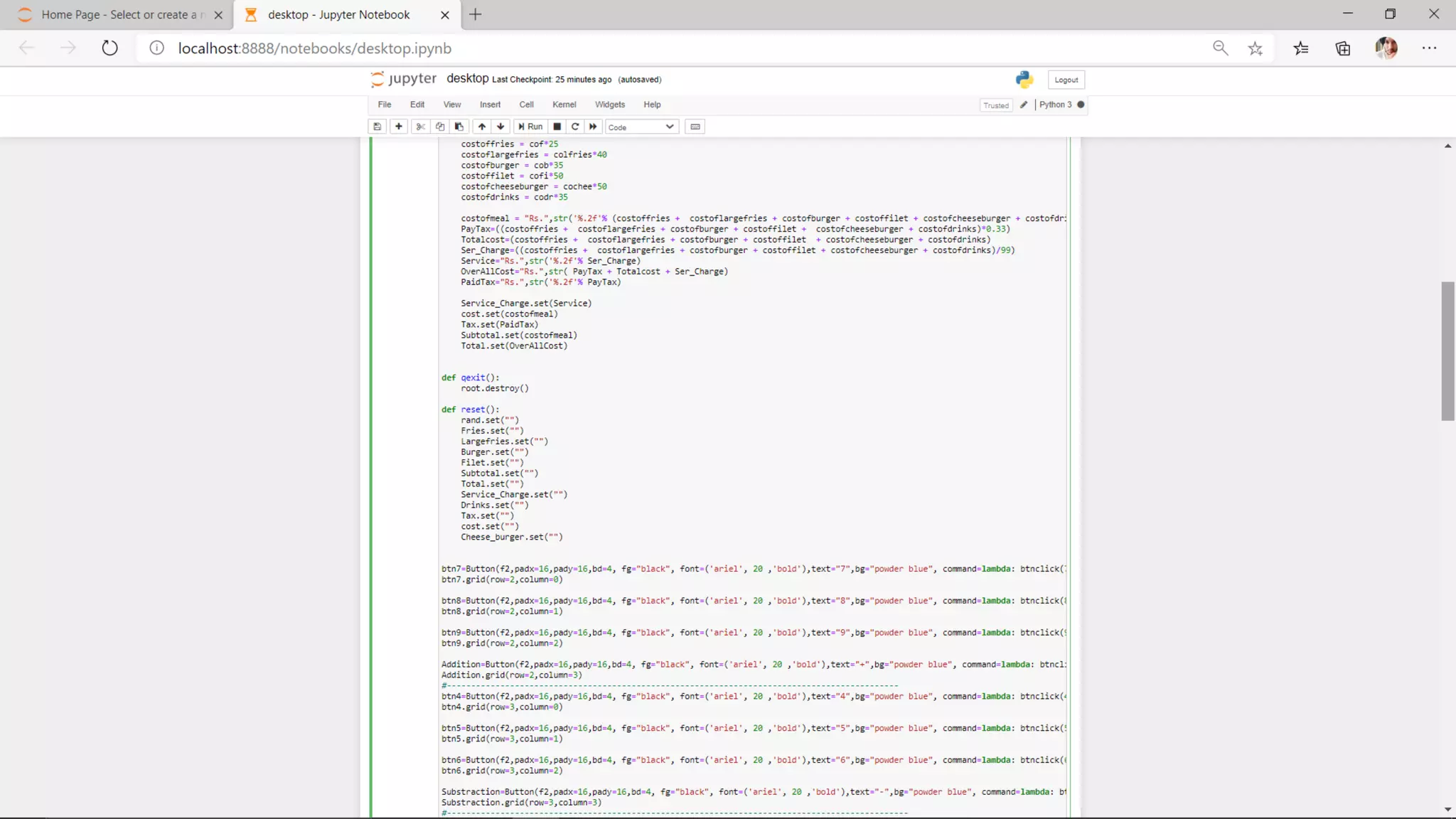Open the Cell menu

point(526,105)
